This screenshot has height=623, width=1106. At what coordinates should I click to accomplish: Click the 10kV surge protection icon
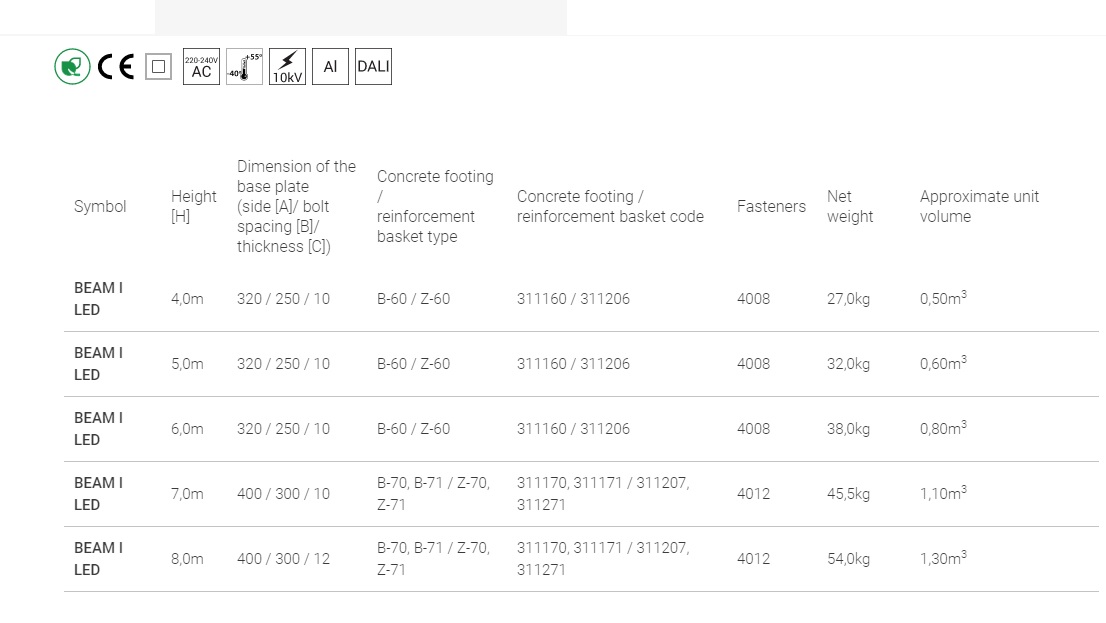pos(287,67)
